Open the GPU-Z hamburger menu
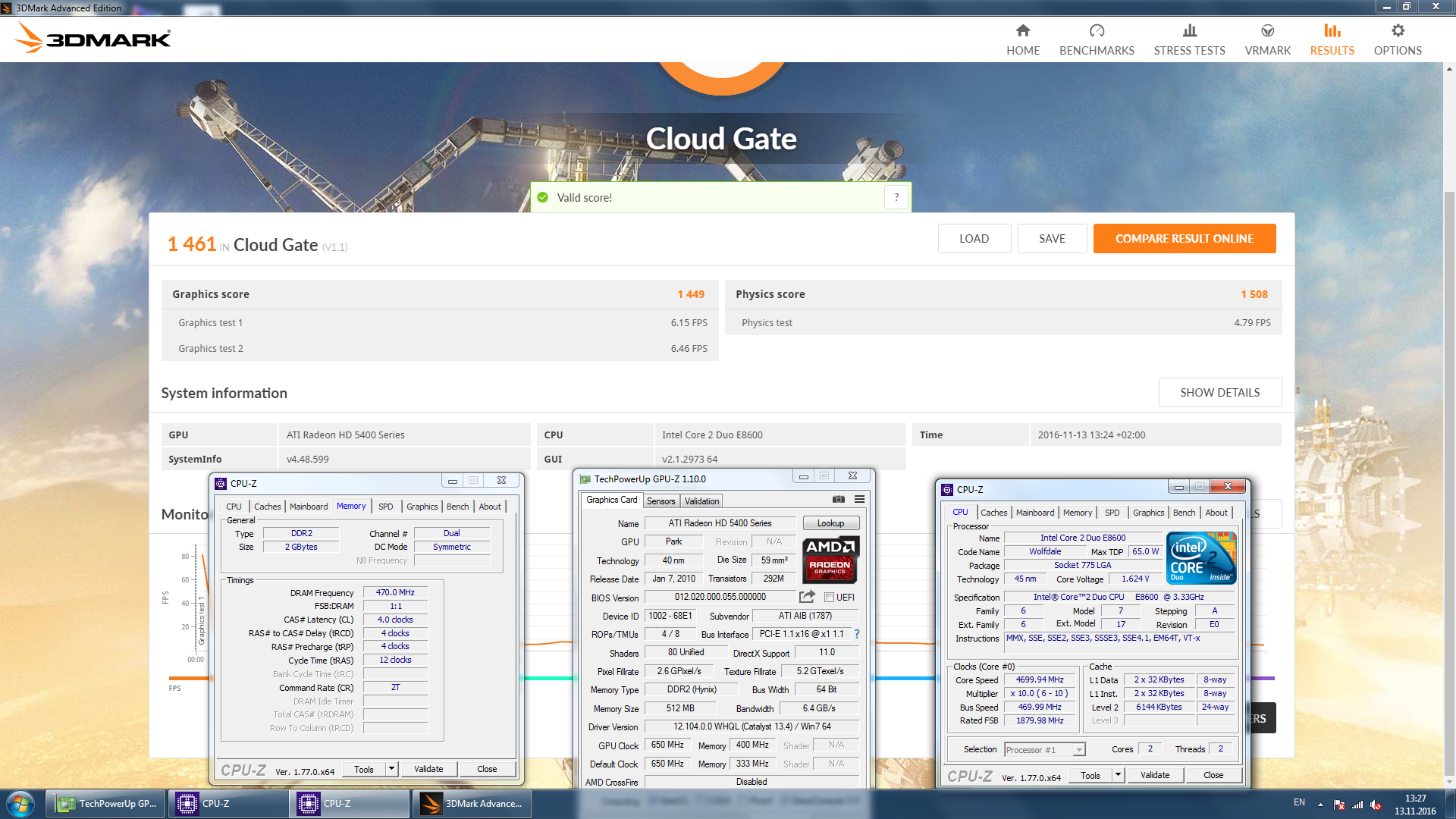This screenshot has height=819, width=1456. (x=859, y=499)
